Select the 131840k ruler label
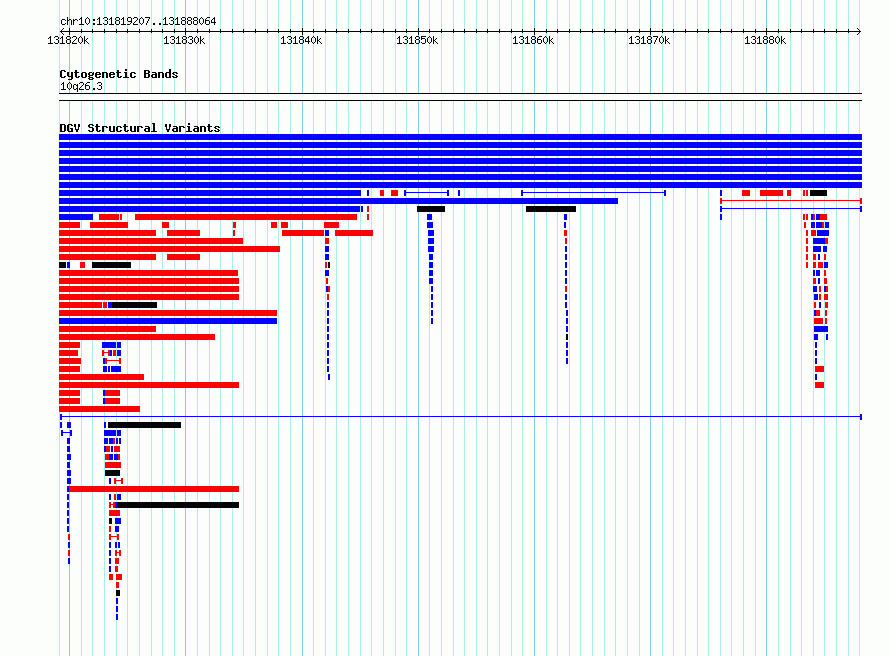Image resolution: width=890 pixels, height=656 pixels. coord(301,40)
